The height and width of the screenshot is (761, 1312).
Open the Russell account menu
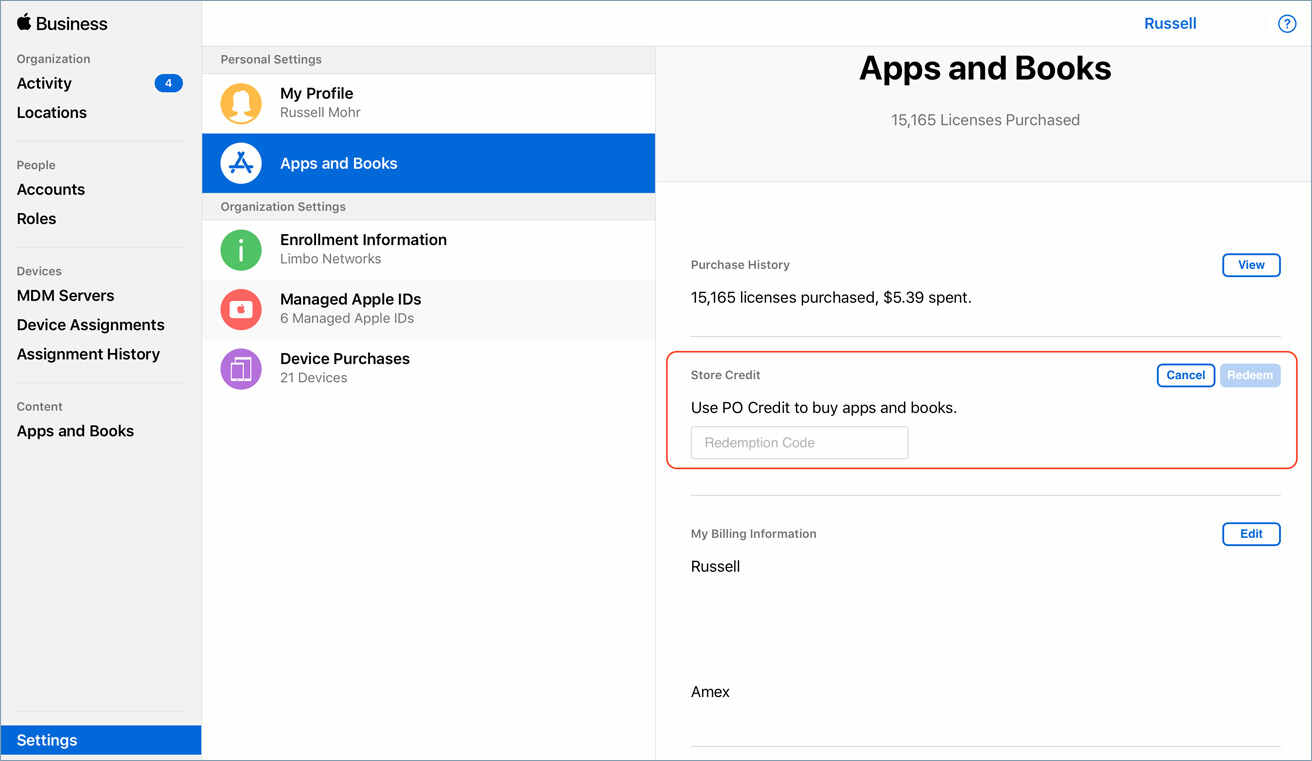point(1170,23)
